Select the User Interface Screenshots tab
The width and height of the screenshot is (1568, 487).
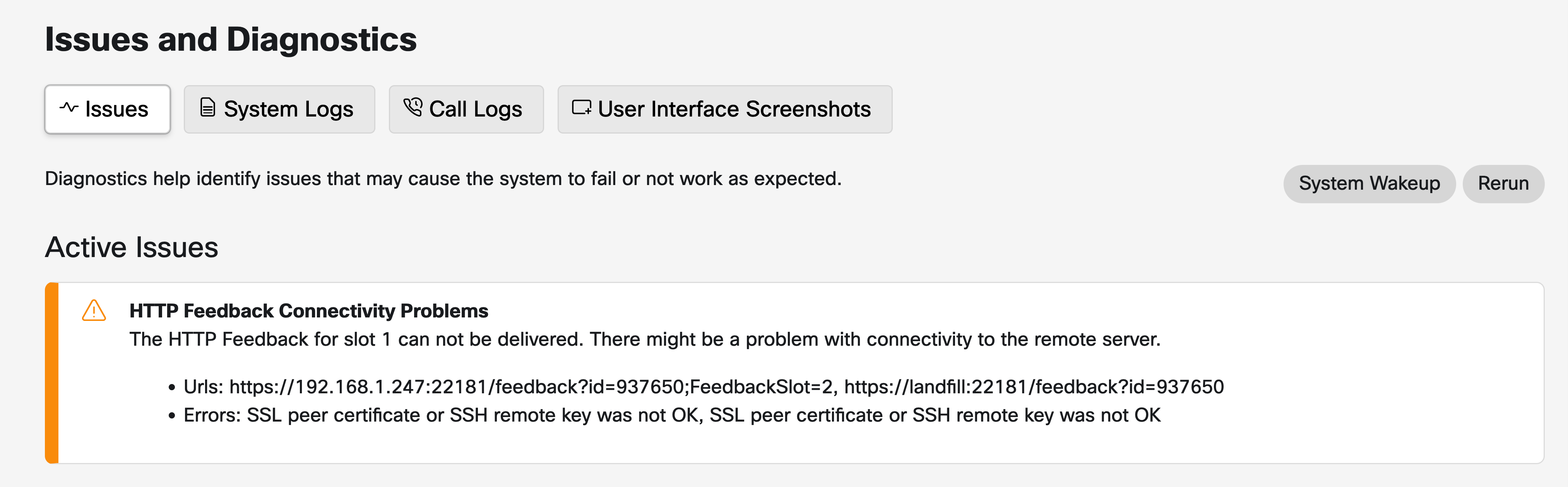(x=725, y=109)
